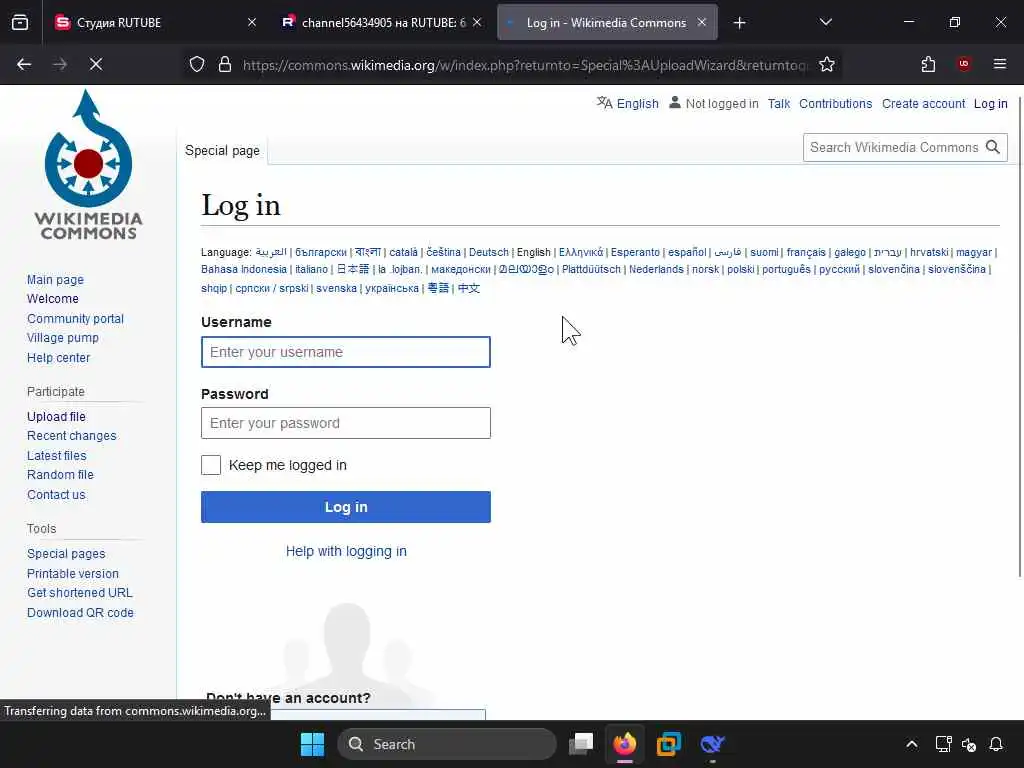The width and height of the screenshot is (1024, 768).
Task: Click the uBlock Origin extension icon
Action: tap(964, 64)
